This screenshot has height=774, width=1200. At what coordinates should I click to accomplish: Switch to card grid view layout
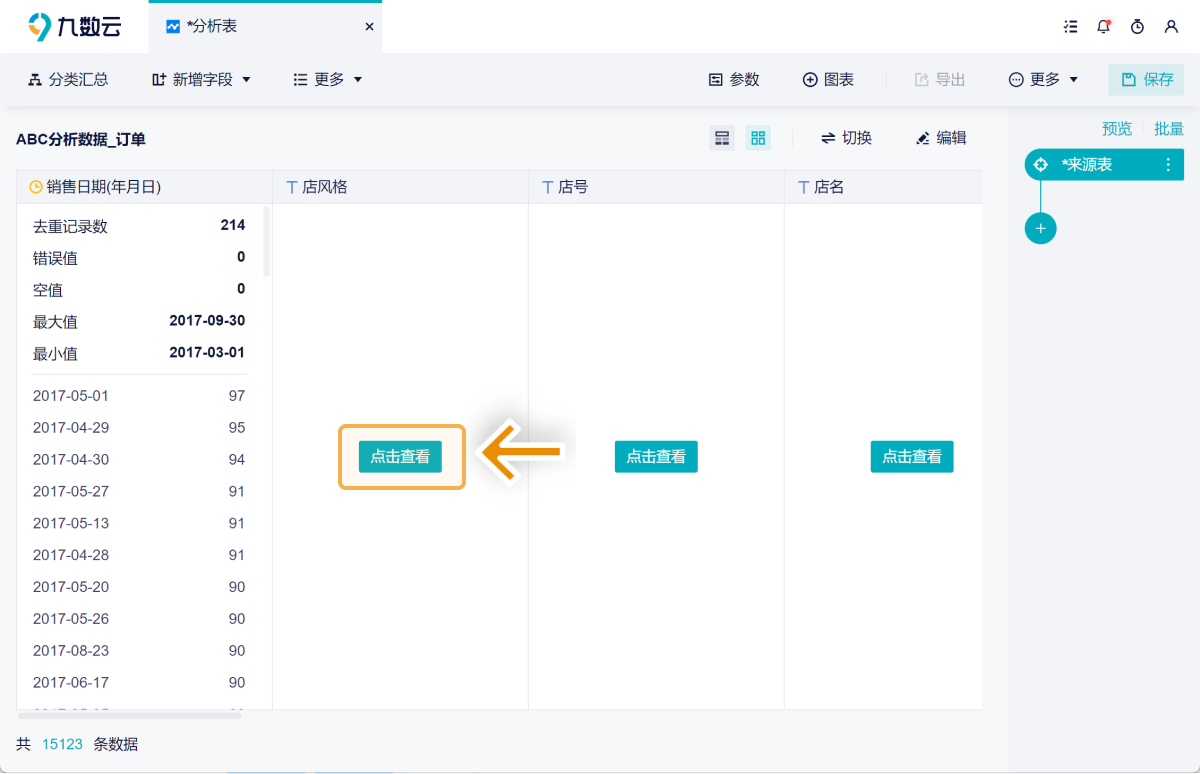(x=758, y=138)
